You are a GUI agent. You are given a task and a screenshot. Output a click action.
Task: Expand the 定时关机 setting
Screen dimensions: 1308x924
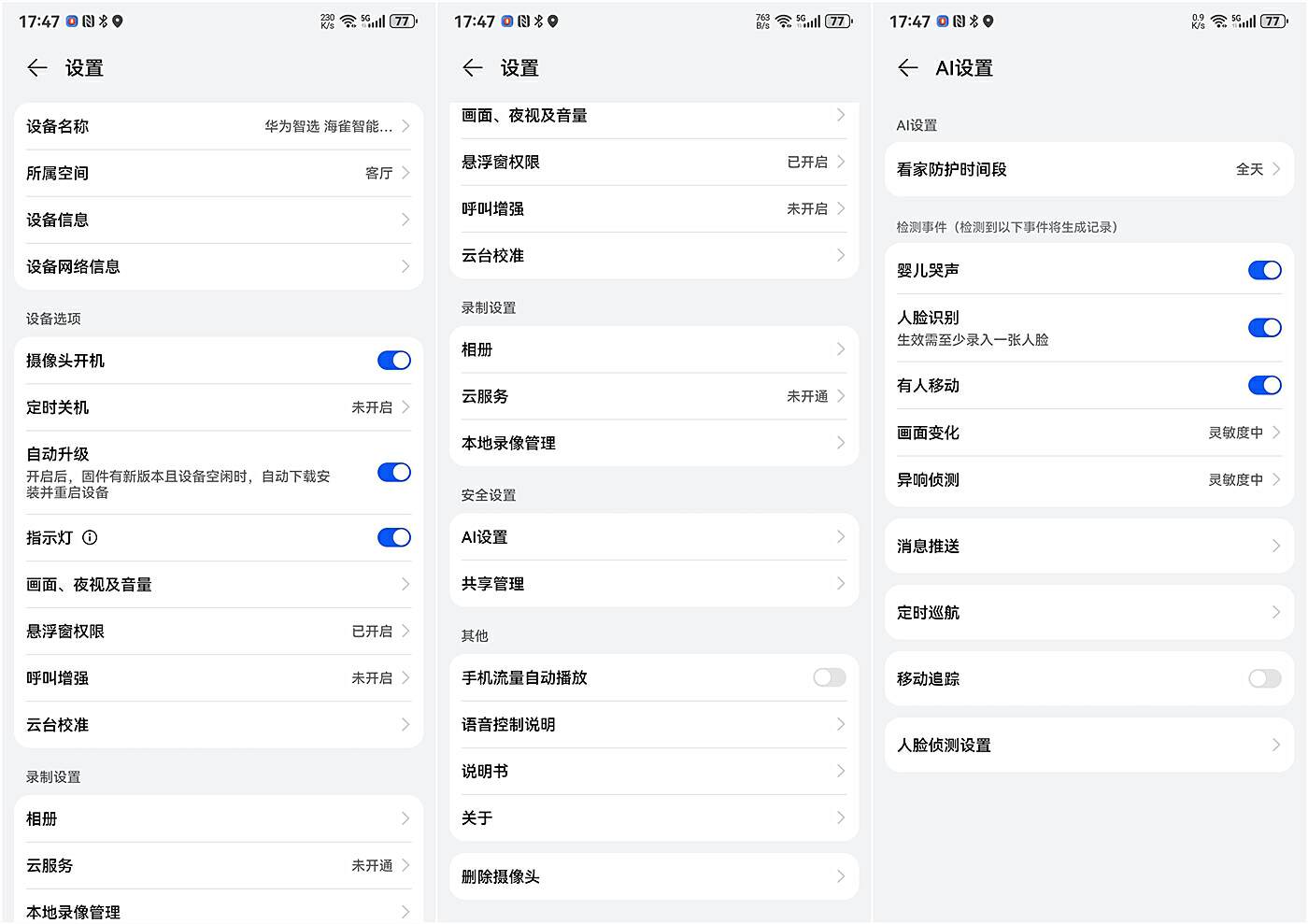(x=218, y=407)
